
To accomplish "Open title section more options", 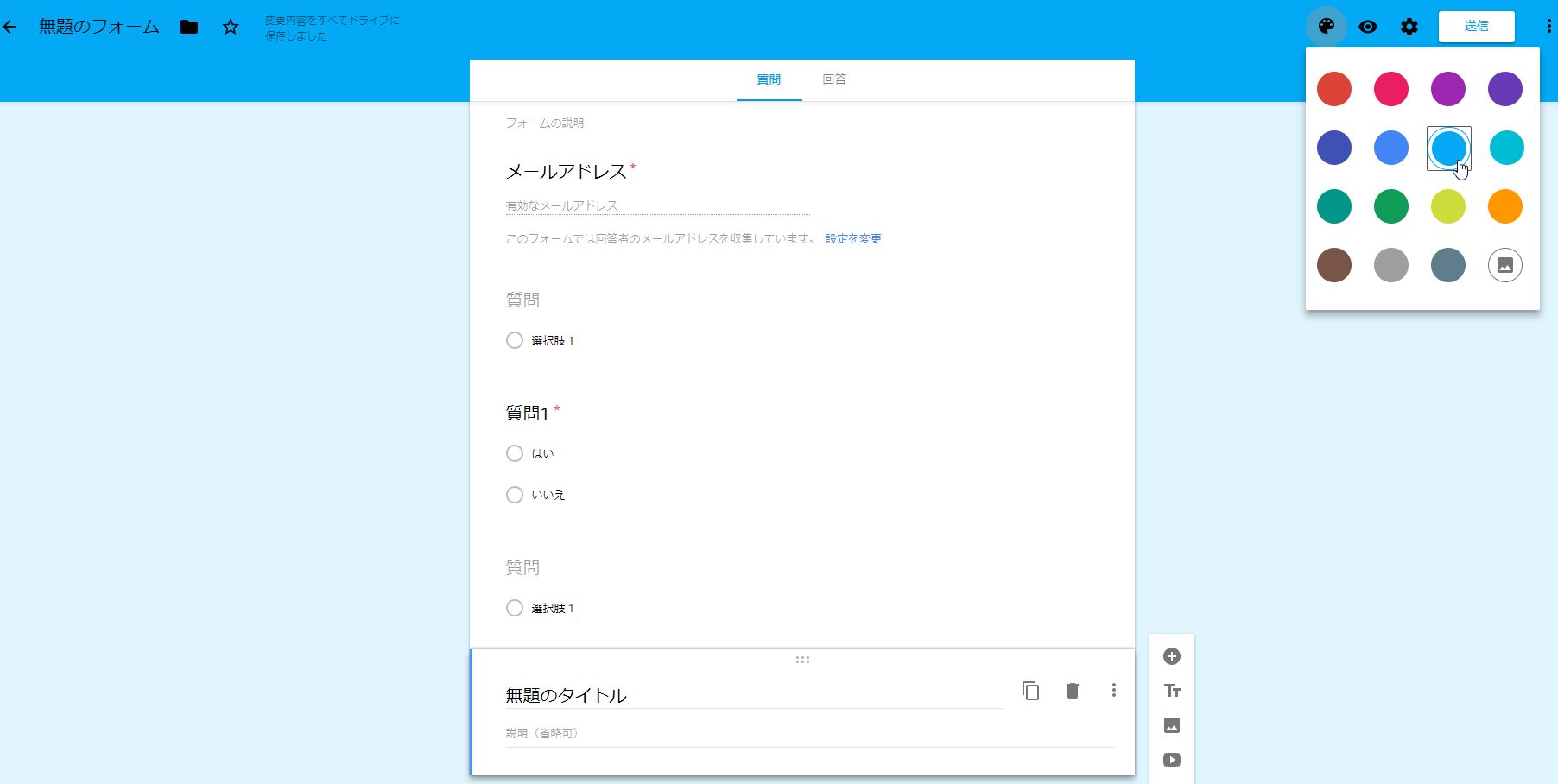I will click(x=1114, y=690).
